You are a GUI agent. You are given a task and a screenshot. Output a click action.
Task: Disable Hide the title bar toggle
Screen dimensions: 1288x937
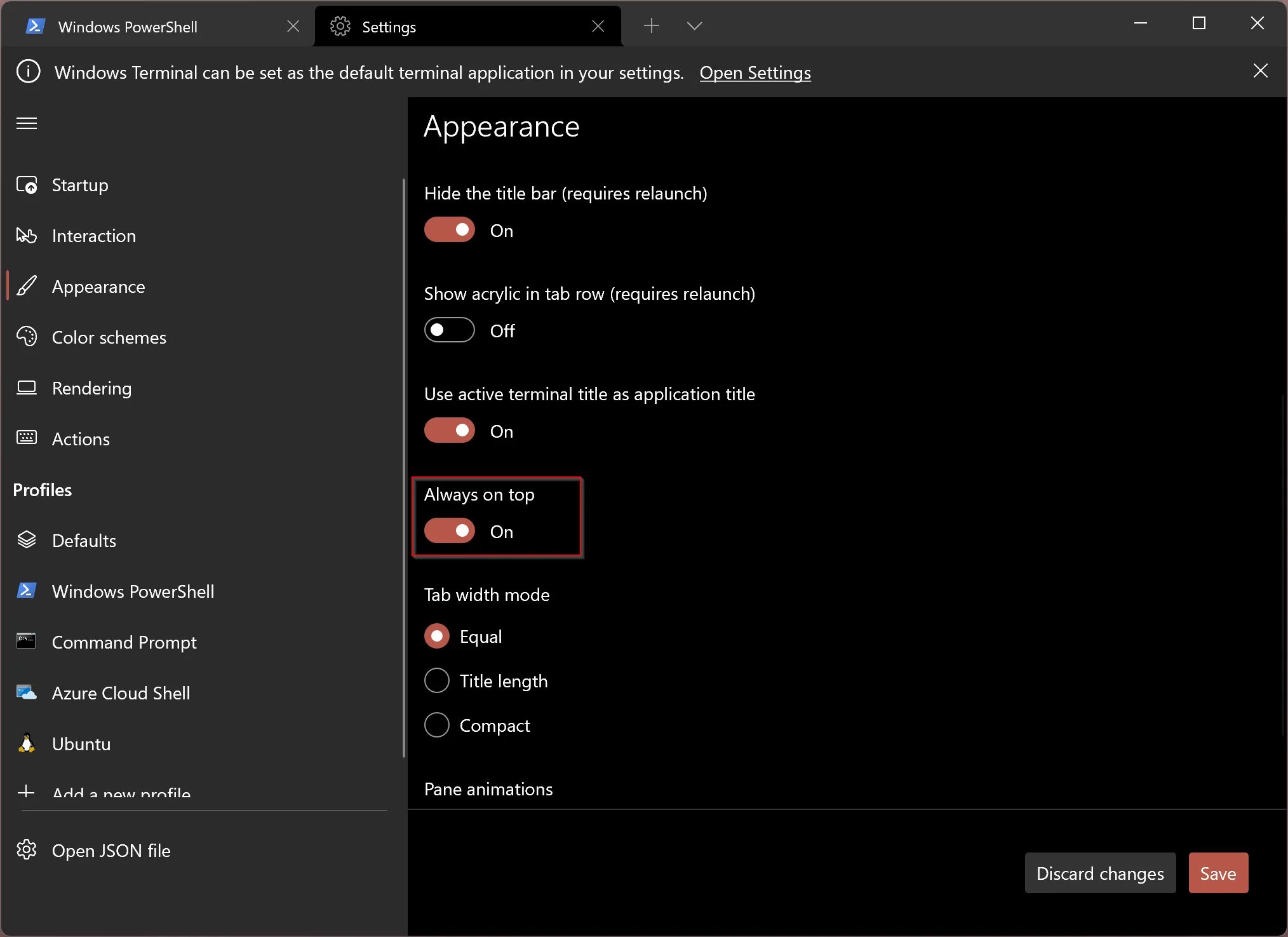point(450,230)
